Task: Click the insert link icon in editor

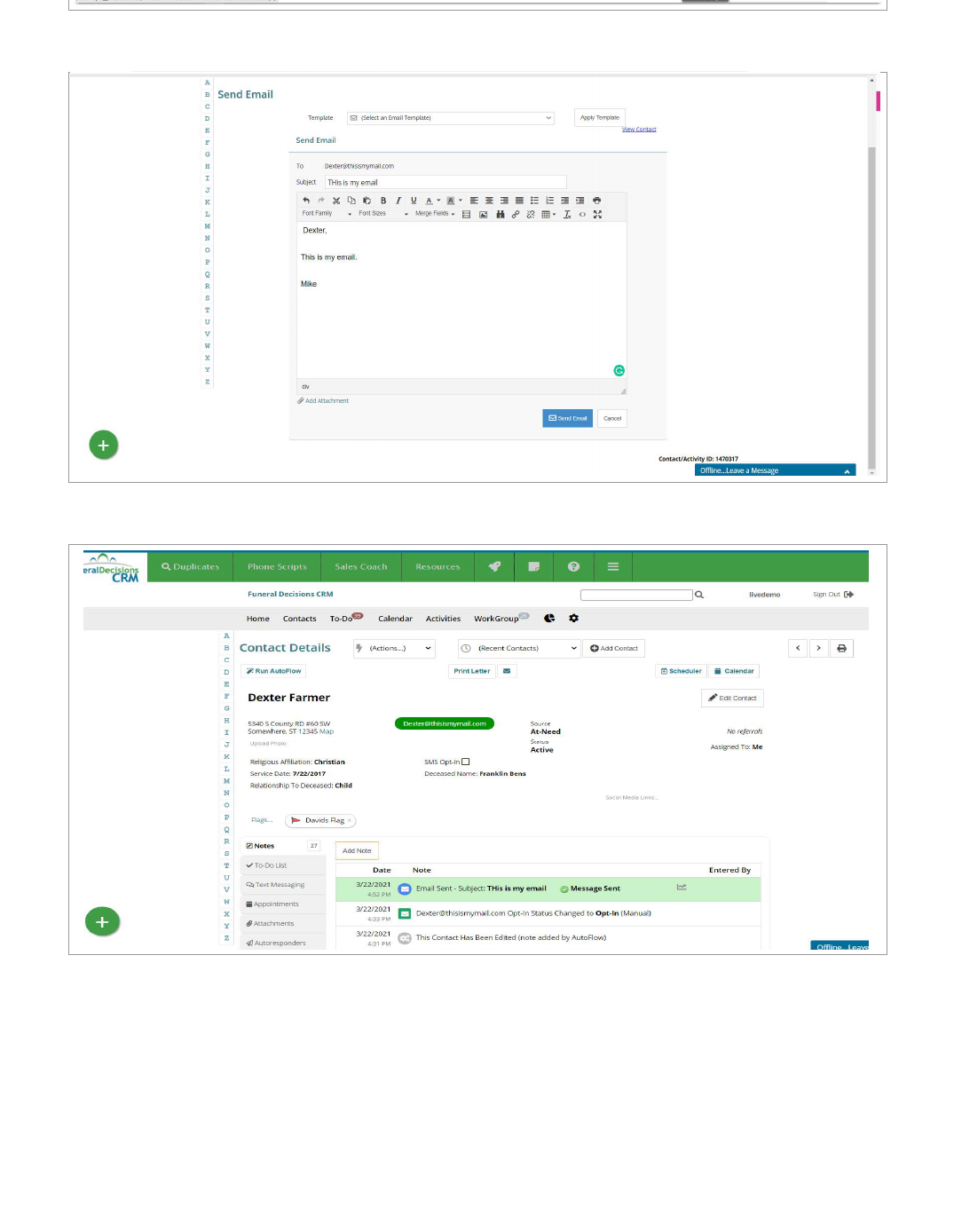Action: coord(516,215)
